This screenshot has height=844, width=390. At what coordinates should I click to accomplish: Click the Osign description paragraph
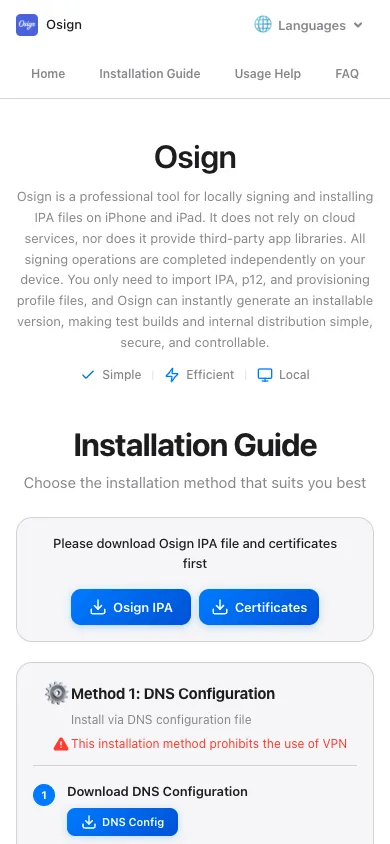click(x=195, y=270)
